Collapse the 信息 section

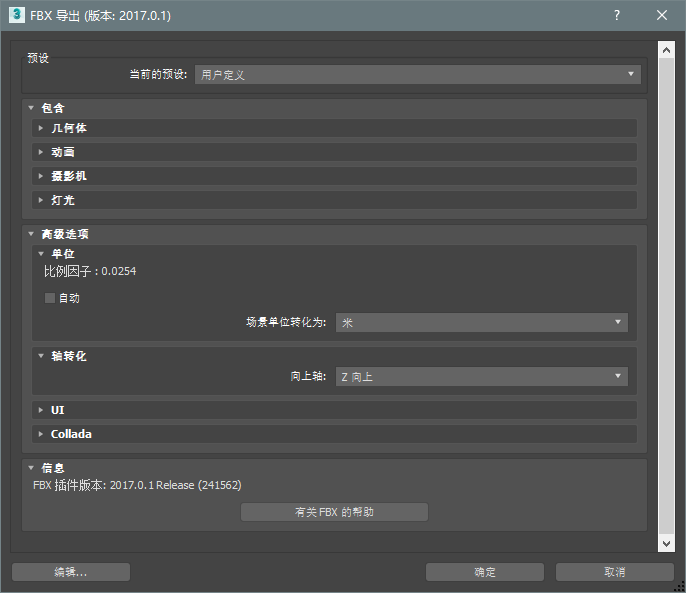pyautogui.click(x=31, y=468)
